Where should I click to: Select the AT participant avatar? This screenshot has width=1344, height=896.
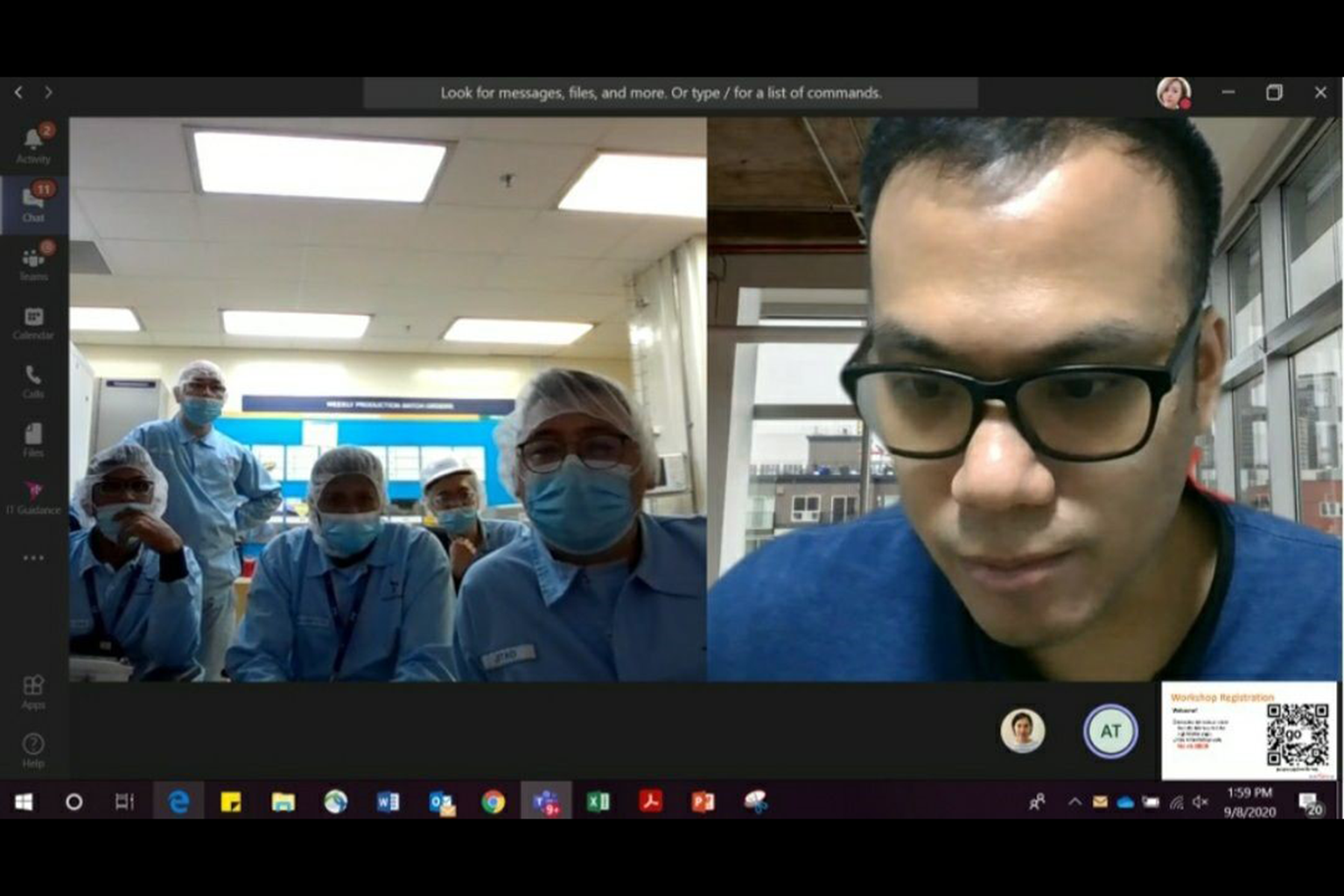pyautogui.click(x=1110, y=731)
